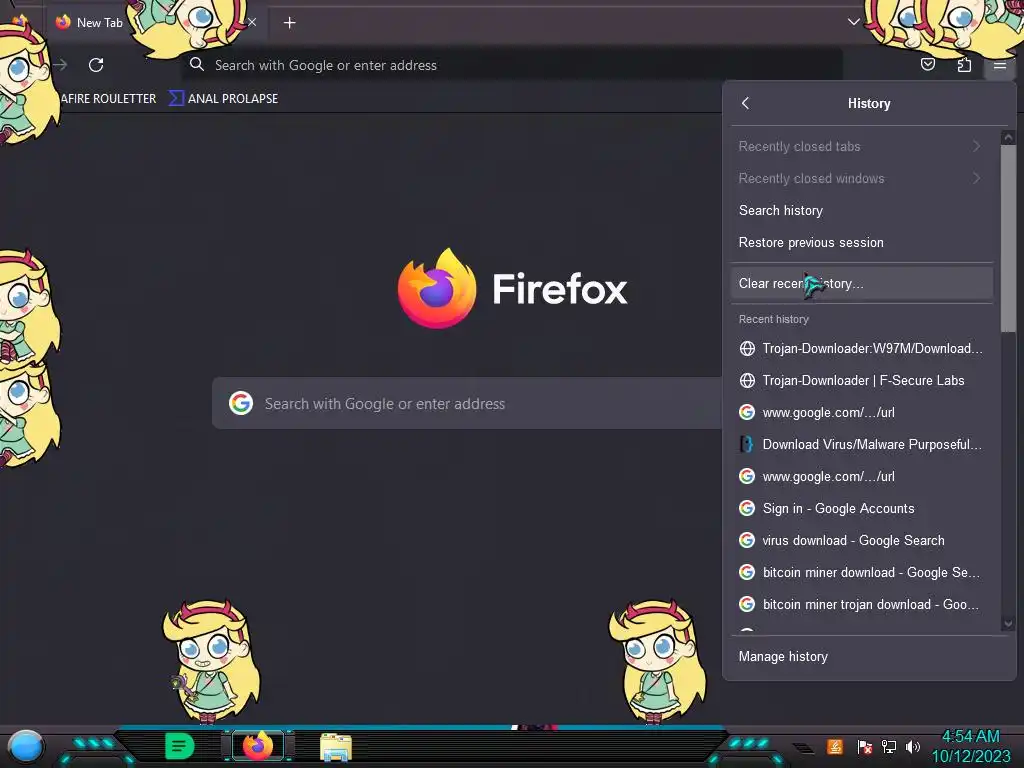Open Save to Pocket icon
The image size is (1024, 768).
pyautogui.click(x=927, y=64)
